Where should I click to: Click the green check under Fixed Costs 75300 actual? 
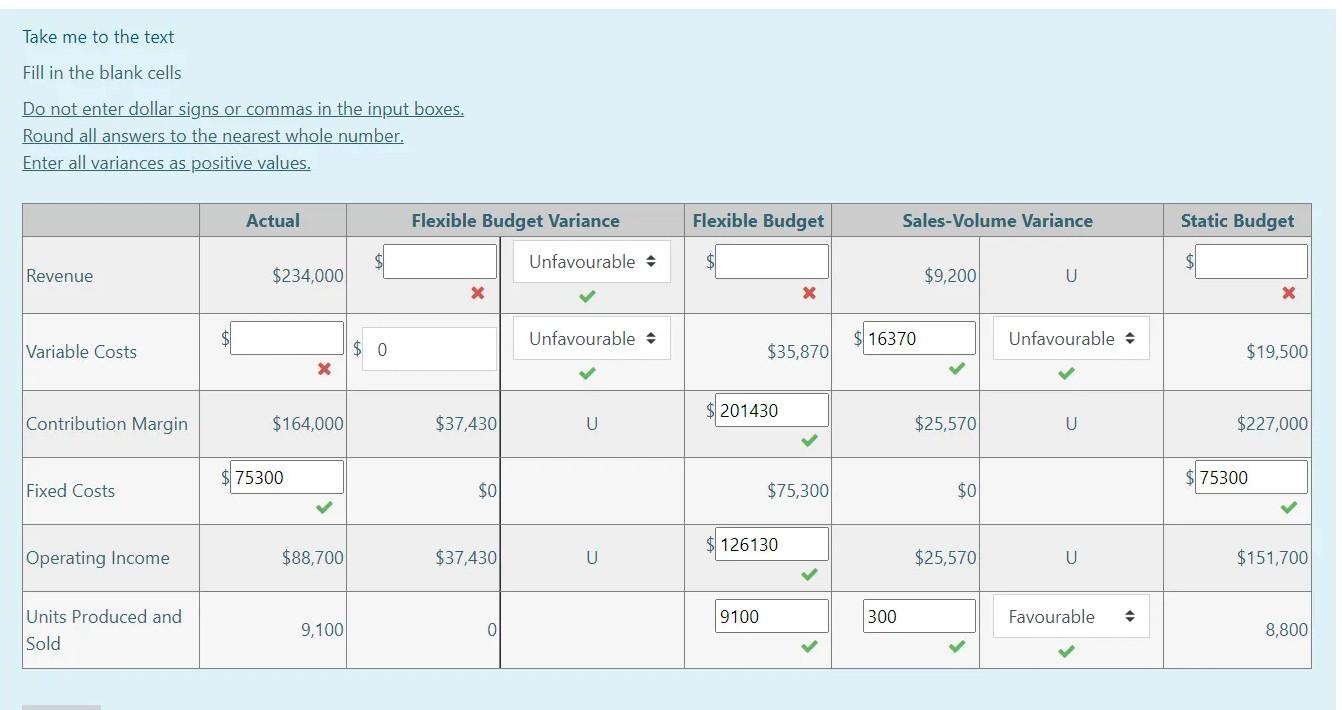point(322,508)
